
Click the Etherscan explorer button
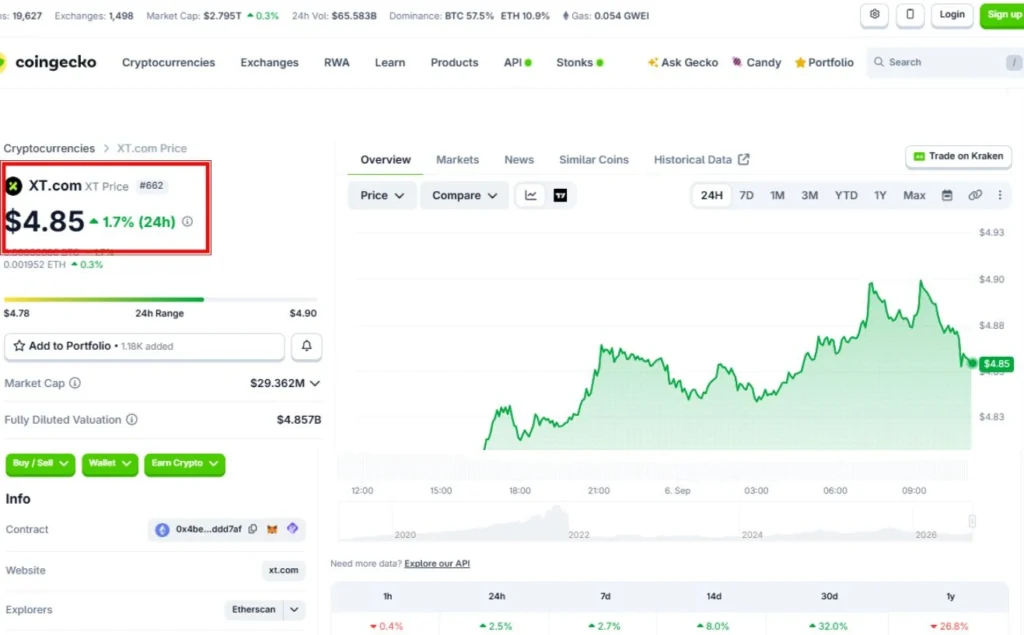click(x=253, y=610)
